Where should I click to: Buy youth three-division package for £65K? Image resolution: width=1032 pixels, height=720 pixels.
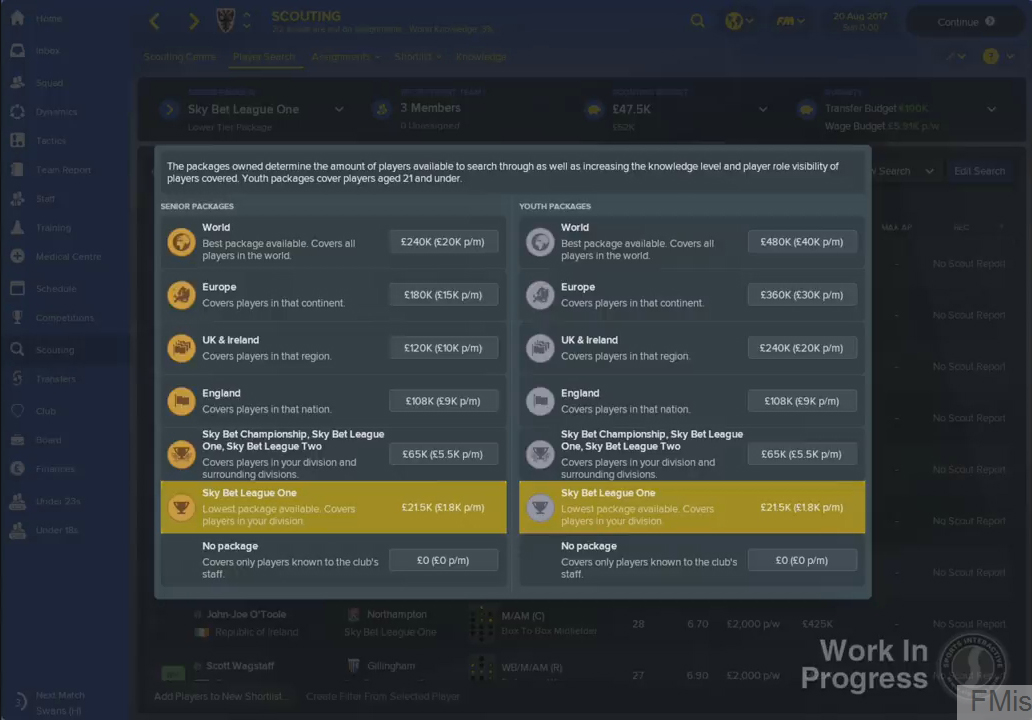click(x=802, y=454)
